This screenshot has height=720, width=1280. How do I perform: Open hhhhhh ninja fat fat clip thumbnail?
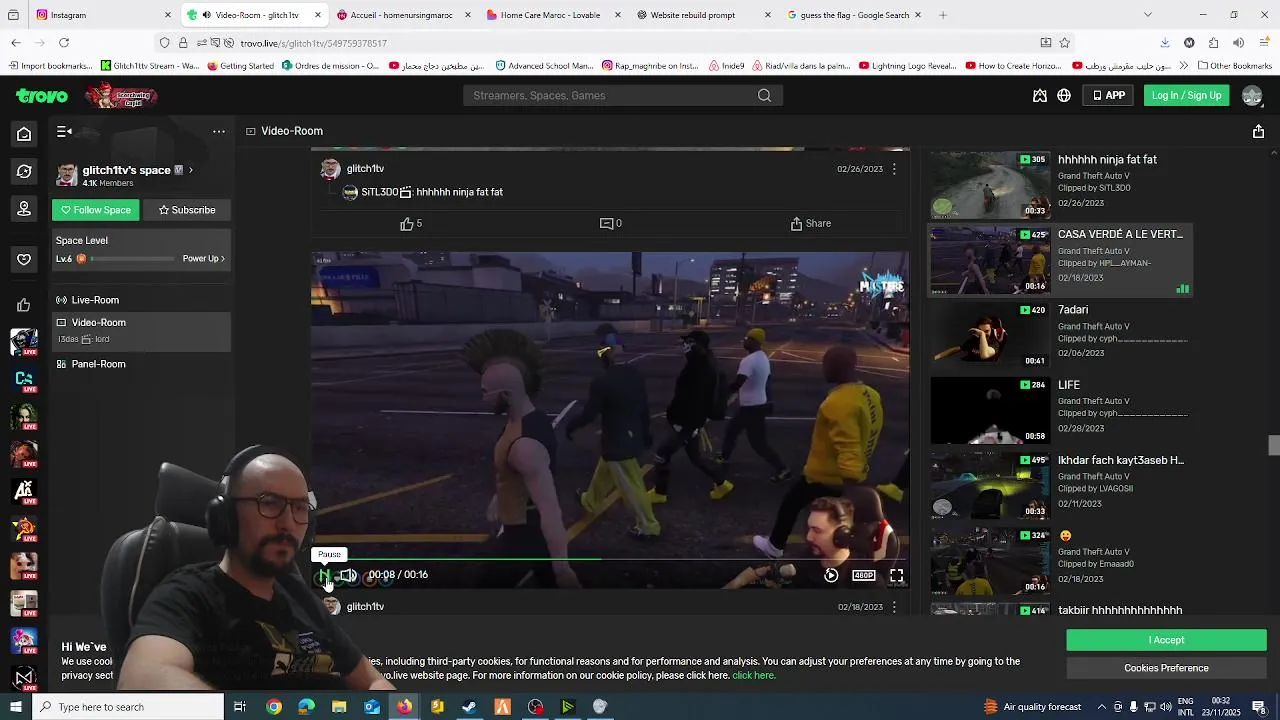989,185
